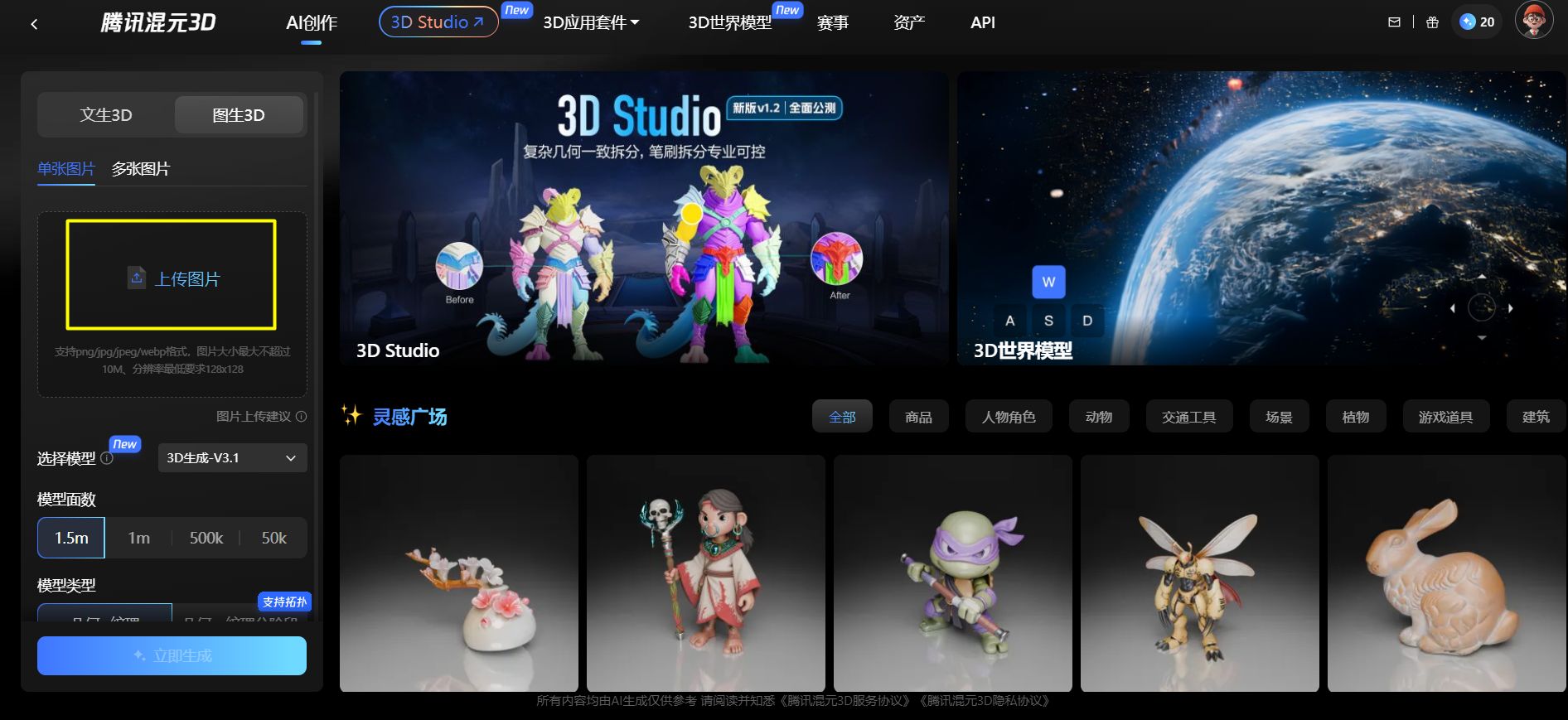Click the right arrow on the globe banner
This screenshot has height=720, width=1568.
[x=1511, y=308]
